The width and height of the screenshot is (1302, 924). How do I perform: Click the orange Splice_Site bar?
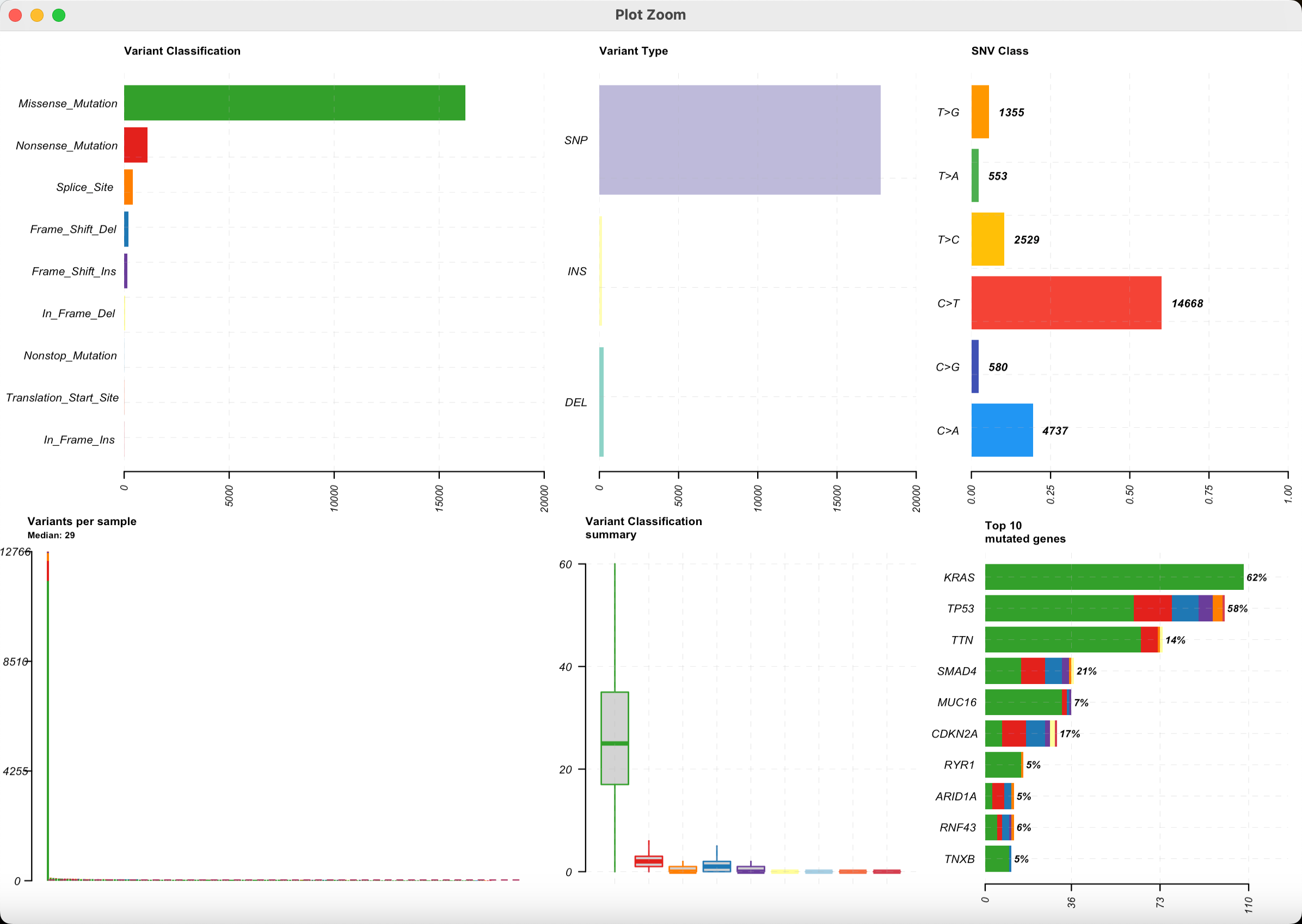[128, 187]
